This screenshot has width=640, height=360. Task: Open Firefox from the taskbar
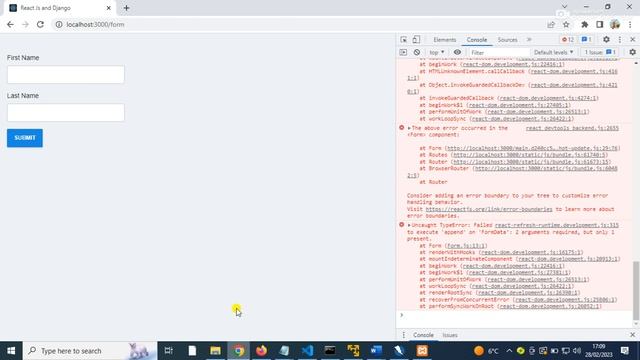pos(262,351)
